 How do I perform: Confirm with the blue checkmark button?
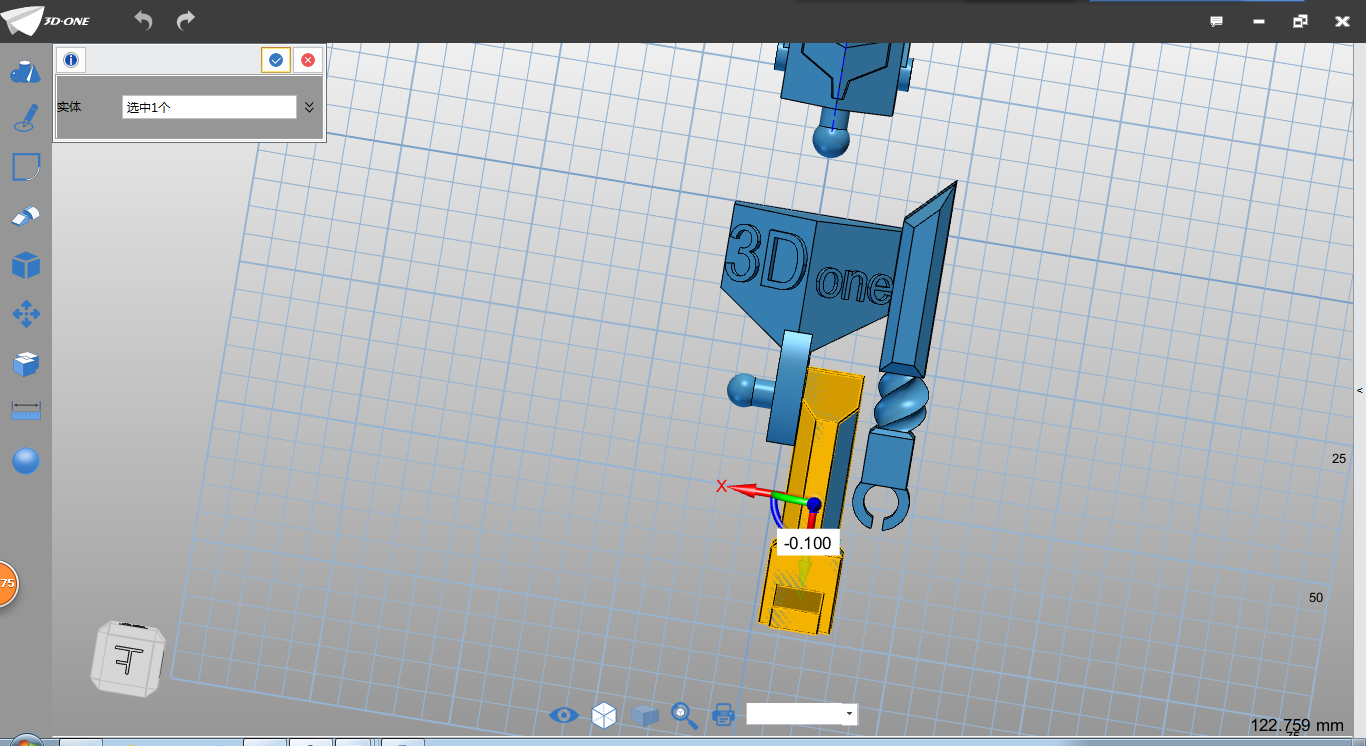(276, 60)
